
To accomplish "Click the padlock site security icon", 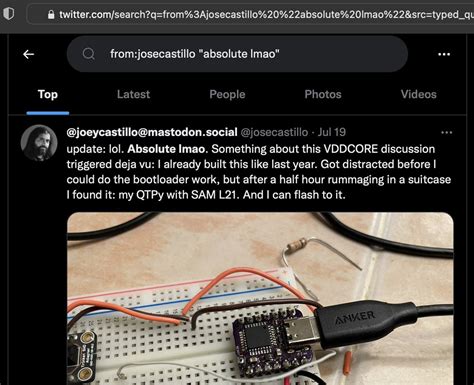I will 51,14.
